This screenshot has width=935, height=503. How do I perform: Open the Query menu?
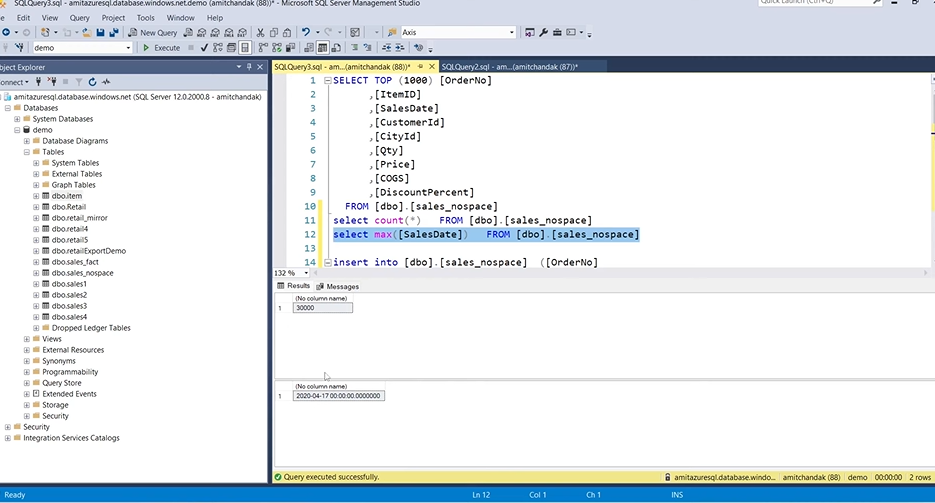(x=79, y=18)
